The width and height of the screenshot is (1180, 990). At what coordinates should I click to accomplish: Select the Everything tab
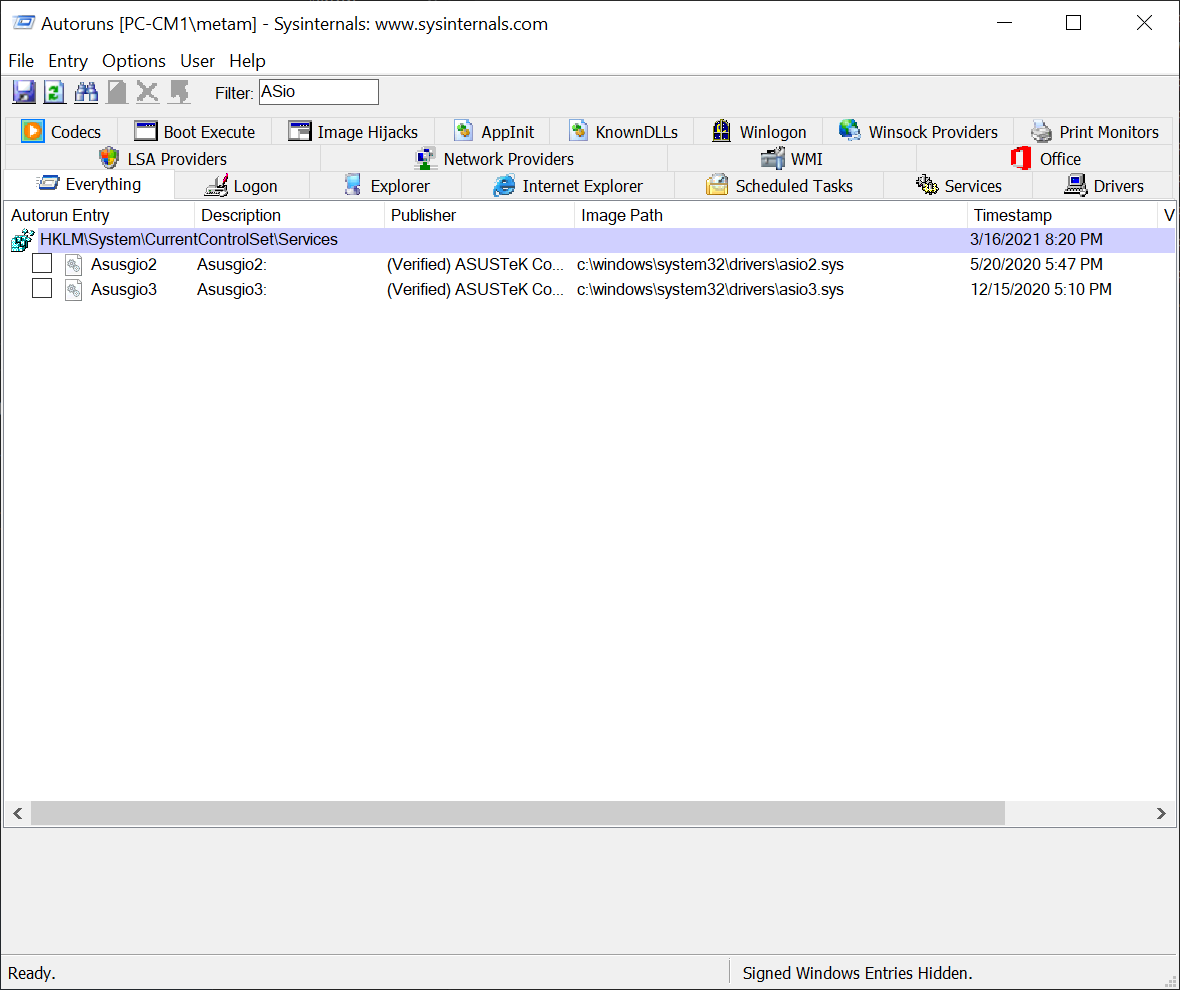click(89, 184)
